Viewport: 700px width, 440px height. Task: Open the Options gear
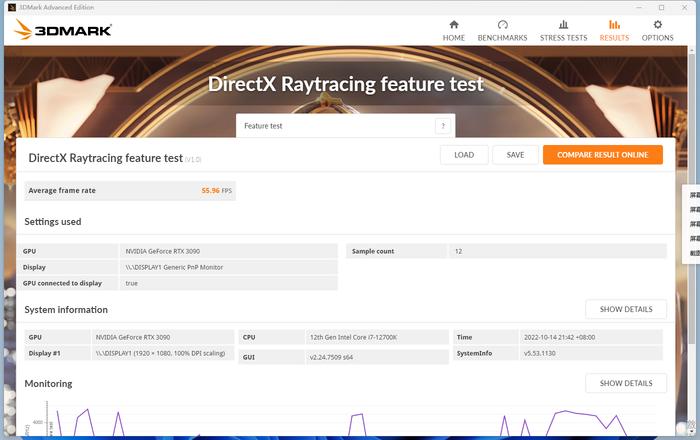(x=657, y=30)
